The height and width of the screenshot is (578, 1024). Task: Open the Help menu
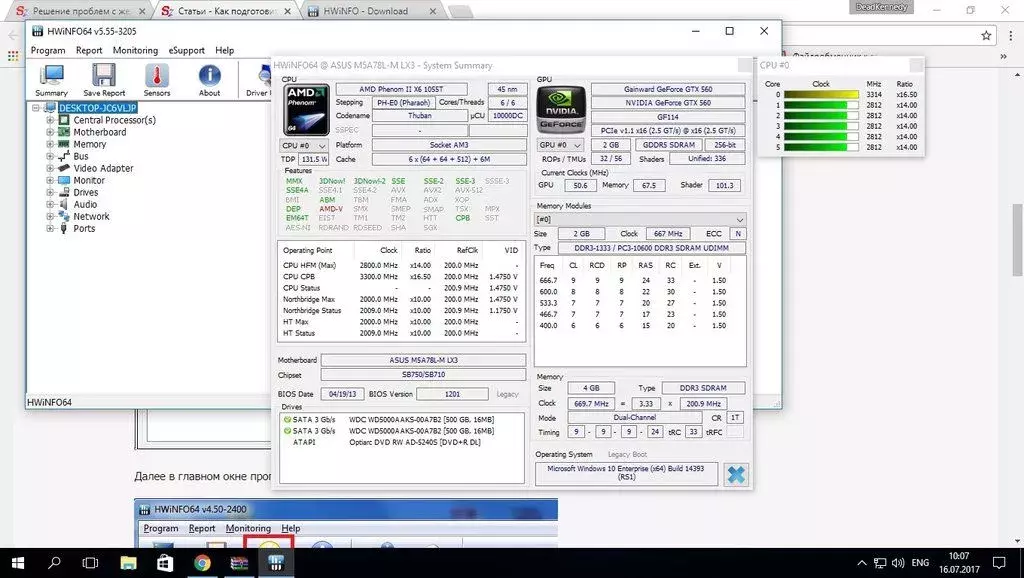[225, 50]
